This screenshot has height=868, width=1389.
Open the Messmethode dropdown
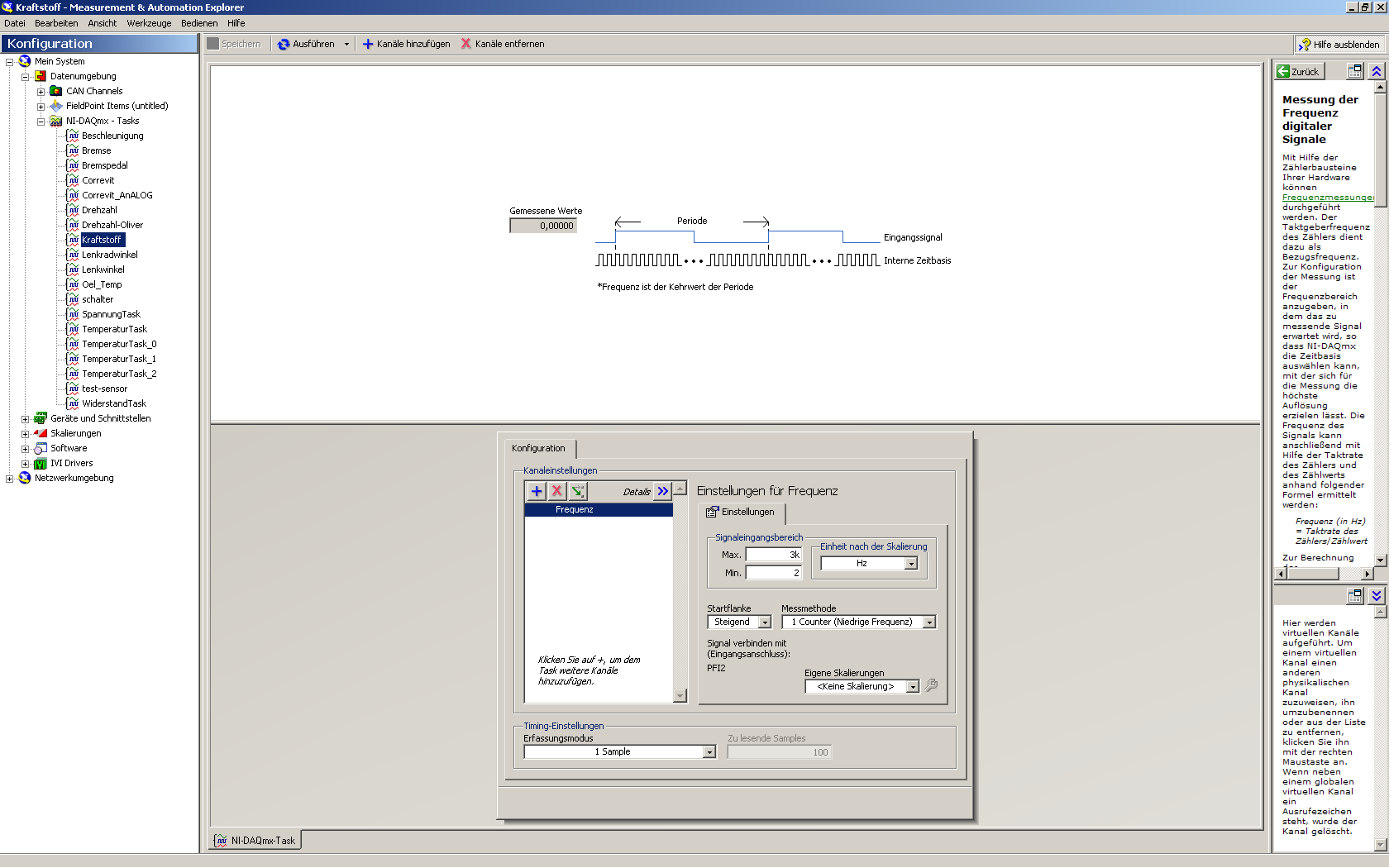pyautogui.click(x=929, y=622)
